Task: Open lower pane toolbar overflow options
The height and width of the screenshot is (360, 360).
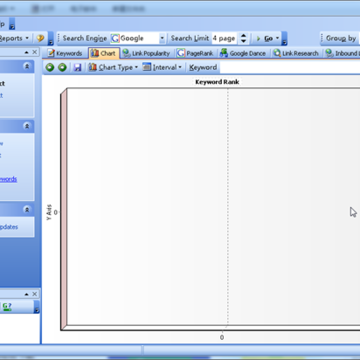Action: 37,307
